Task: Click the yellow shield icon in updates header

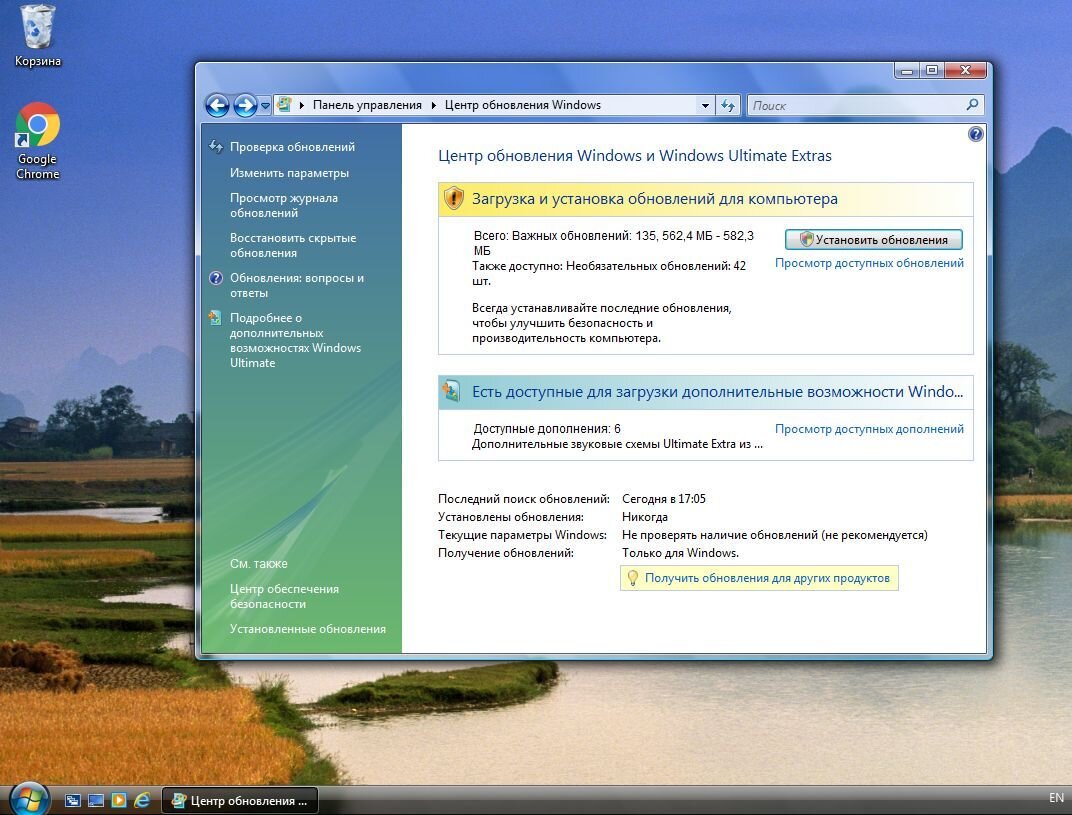Action: 453,199
